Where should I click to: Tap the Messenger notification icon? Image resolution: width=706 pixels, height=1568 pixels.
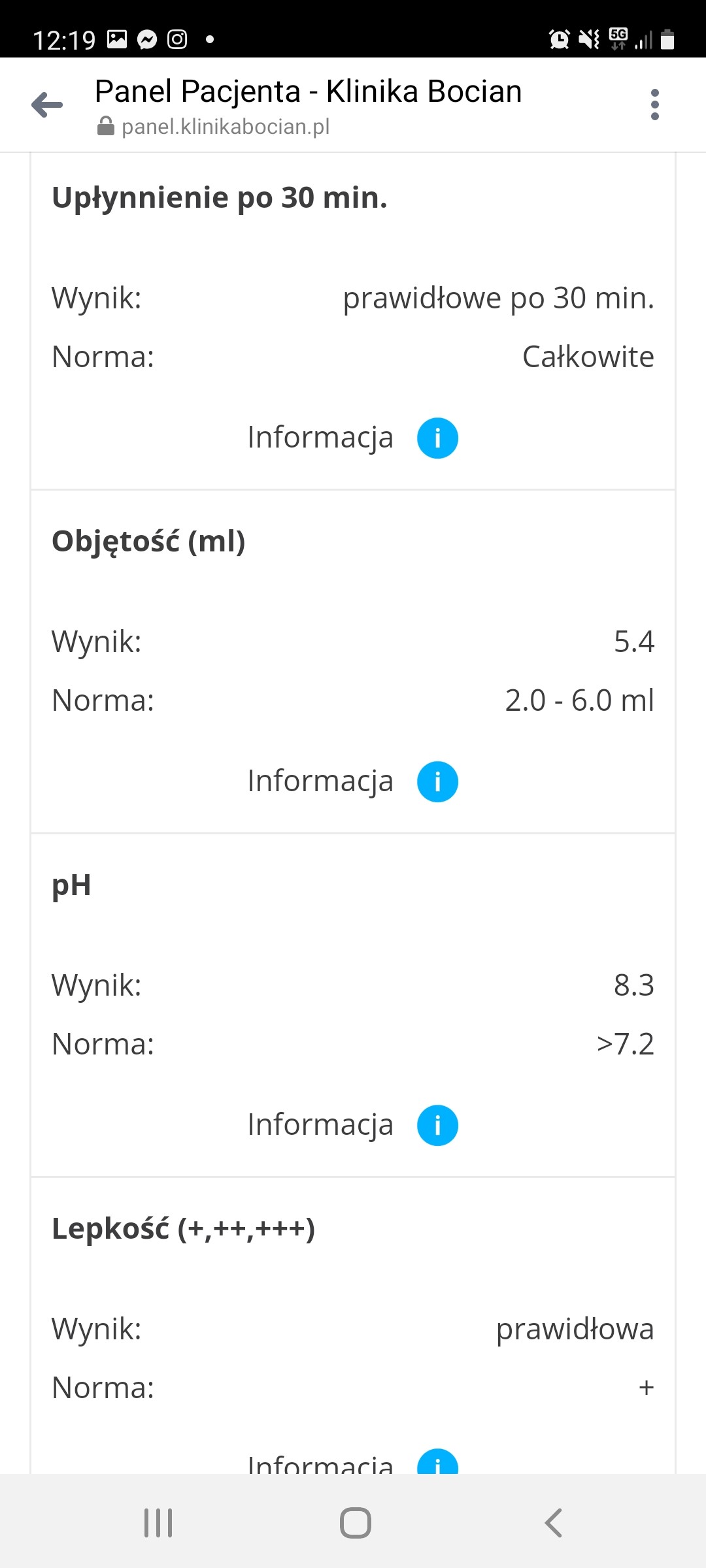click(x=147, y=40)
